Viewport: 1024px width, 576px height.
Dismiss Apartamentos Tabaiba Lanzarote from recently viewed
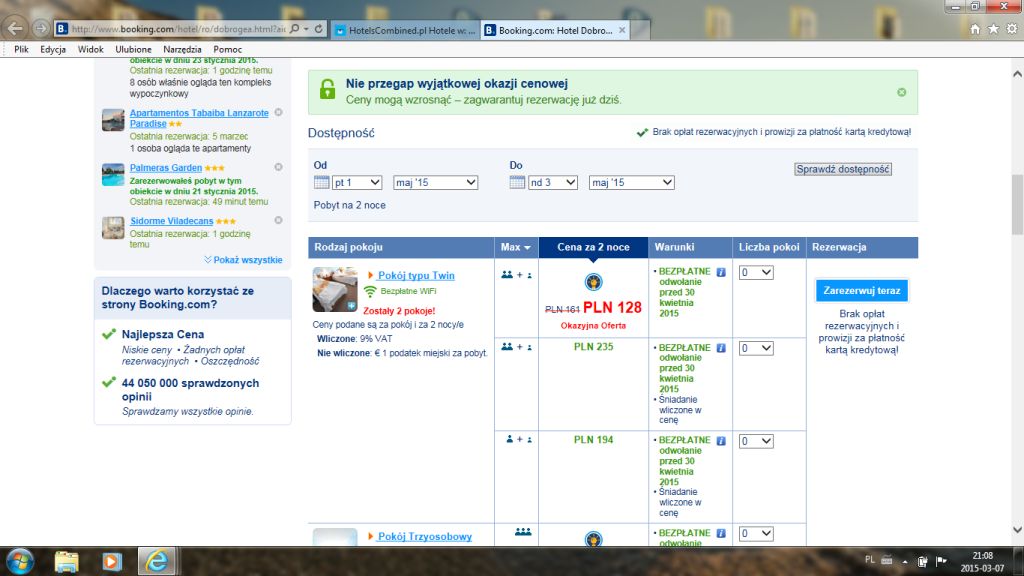[278, 112]
